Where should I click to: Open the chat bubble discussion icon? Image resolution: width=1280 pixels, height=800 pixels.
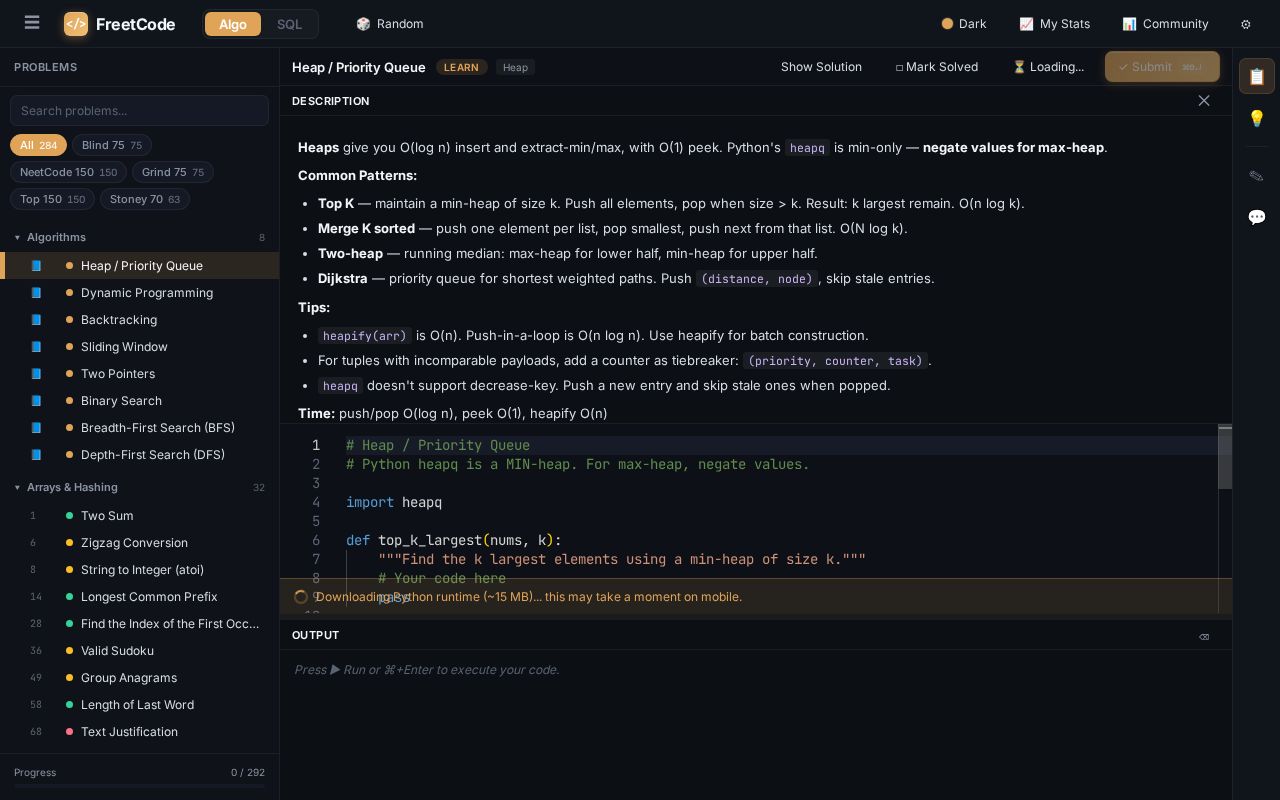click(x=1257, y=217)
